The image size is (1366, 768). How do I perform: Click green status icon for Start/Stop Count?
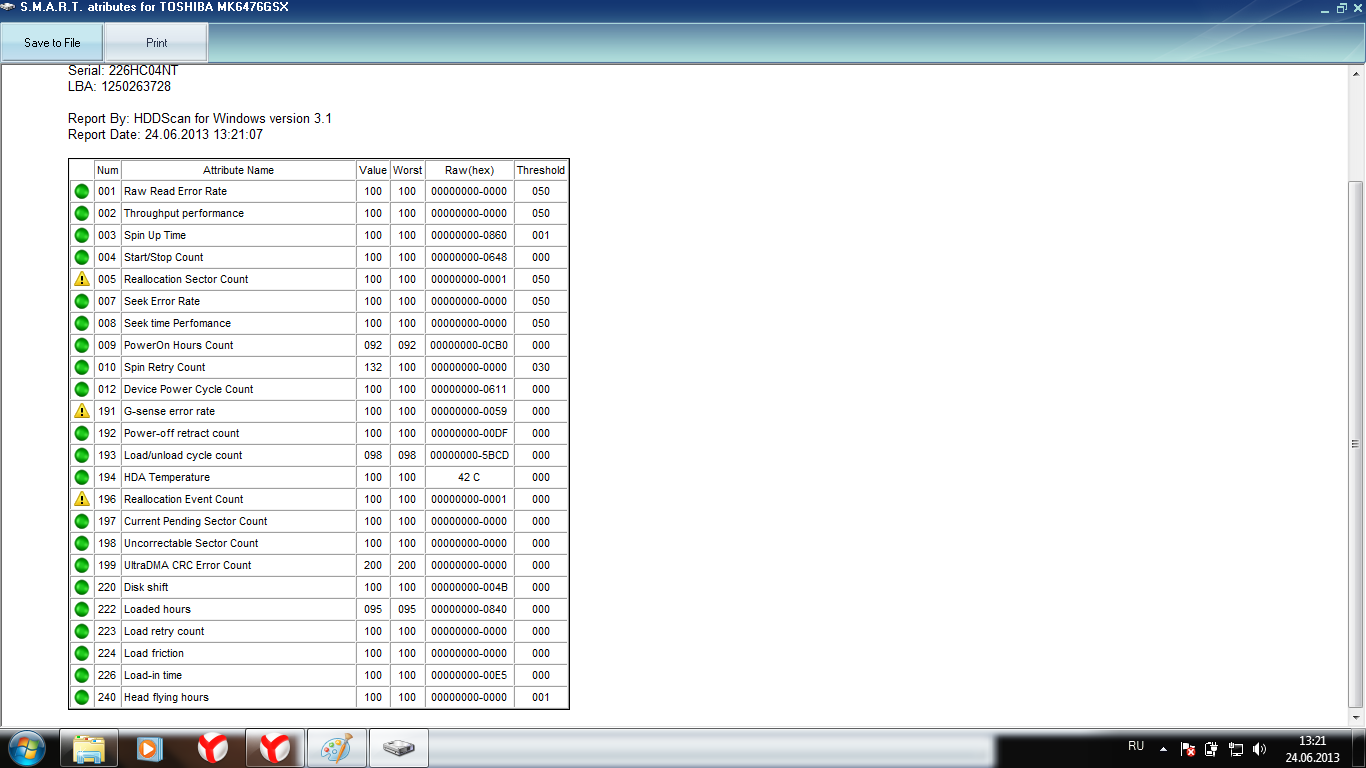[x=82, y=257]
